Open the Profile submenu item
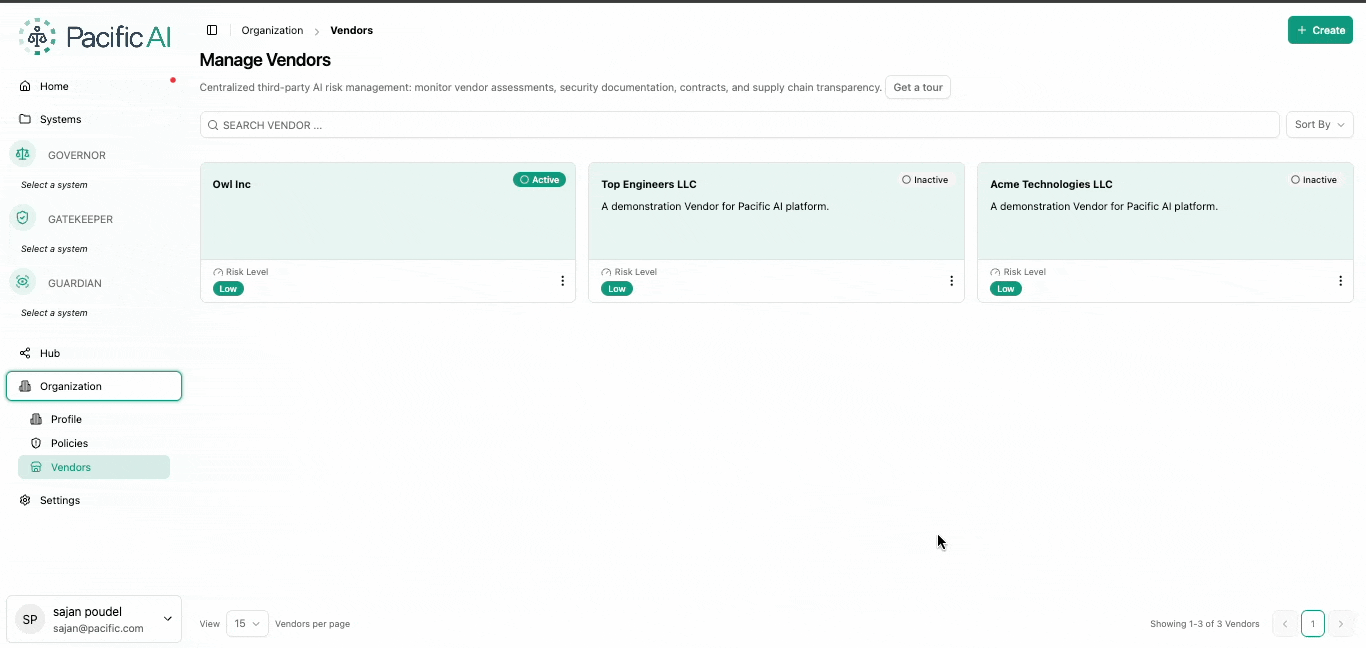This screenshot has width=1366, height=648. click(94, 419)
